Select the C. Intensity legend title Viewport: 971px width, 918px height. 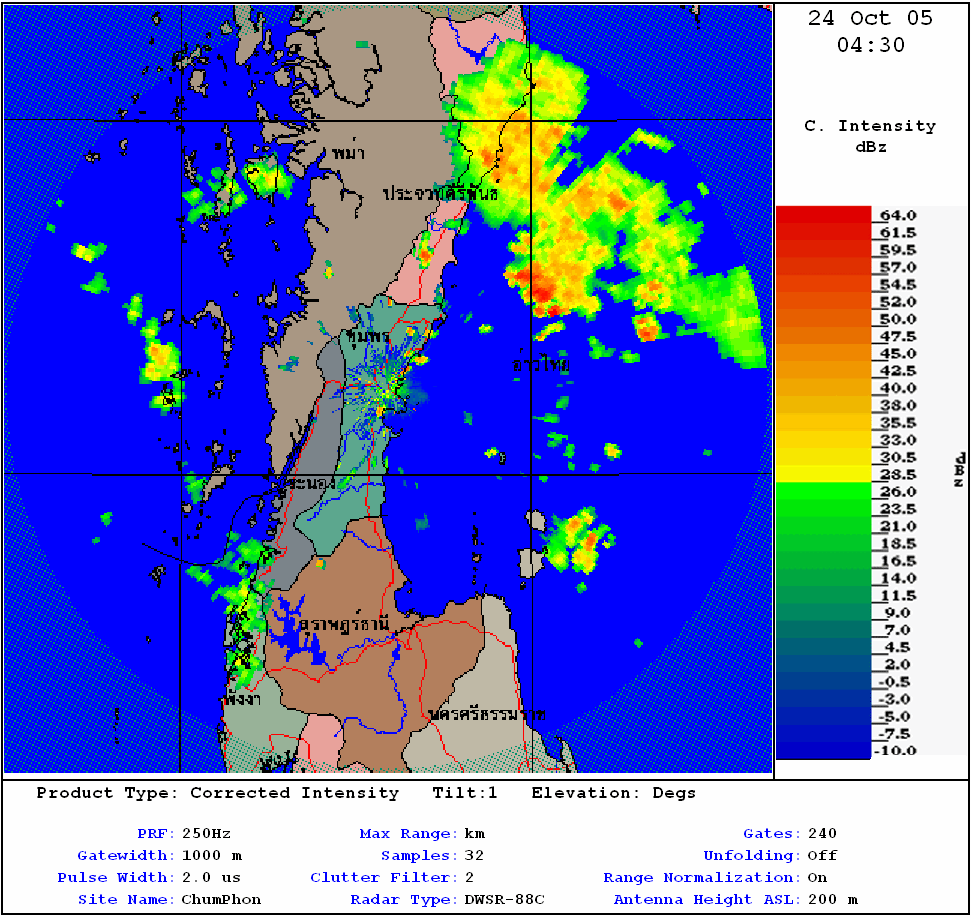(x=870, y=126)
